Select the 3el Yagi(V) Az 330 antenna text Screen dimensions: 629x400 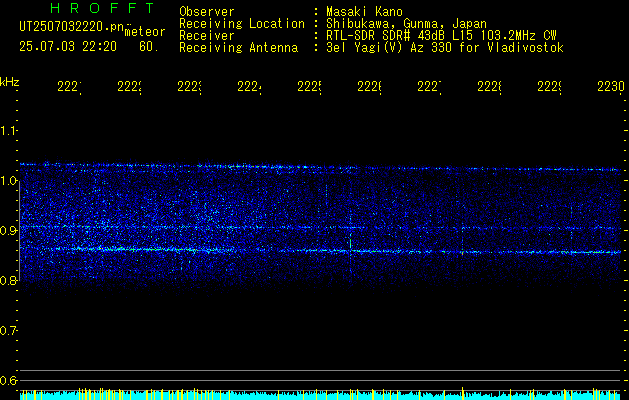[x=445, y=48]
